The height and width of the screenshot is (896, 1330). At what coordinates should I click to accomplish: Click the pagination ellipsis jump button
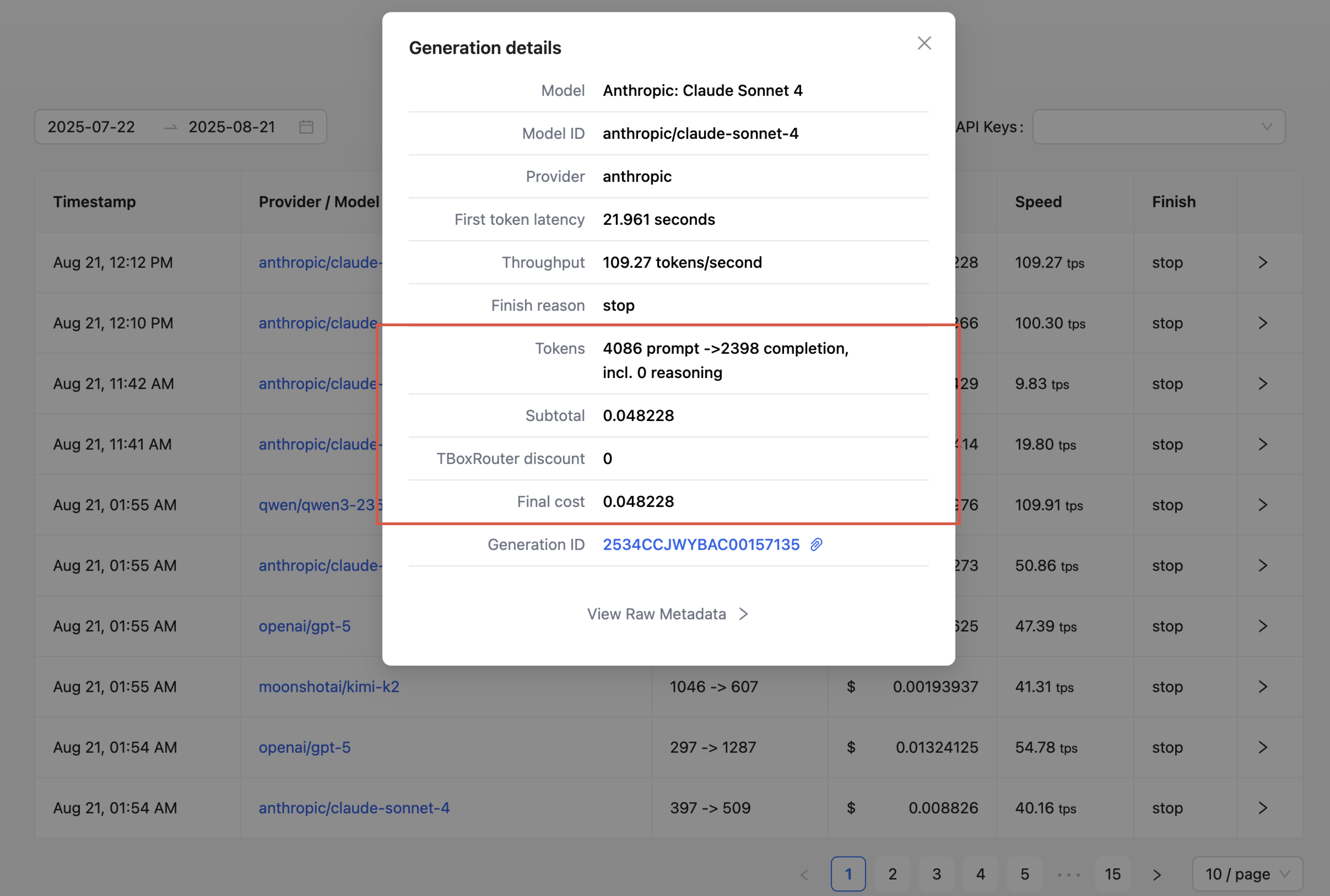(1068, 874)
